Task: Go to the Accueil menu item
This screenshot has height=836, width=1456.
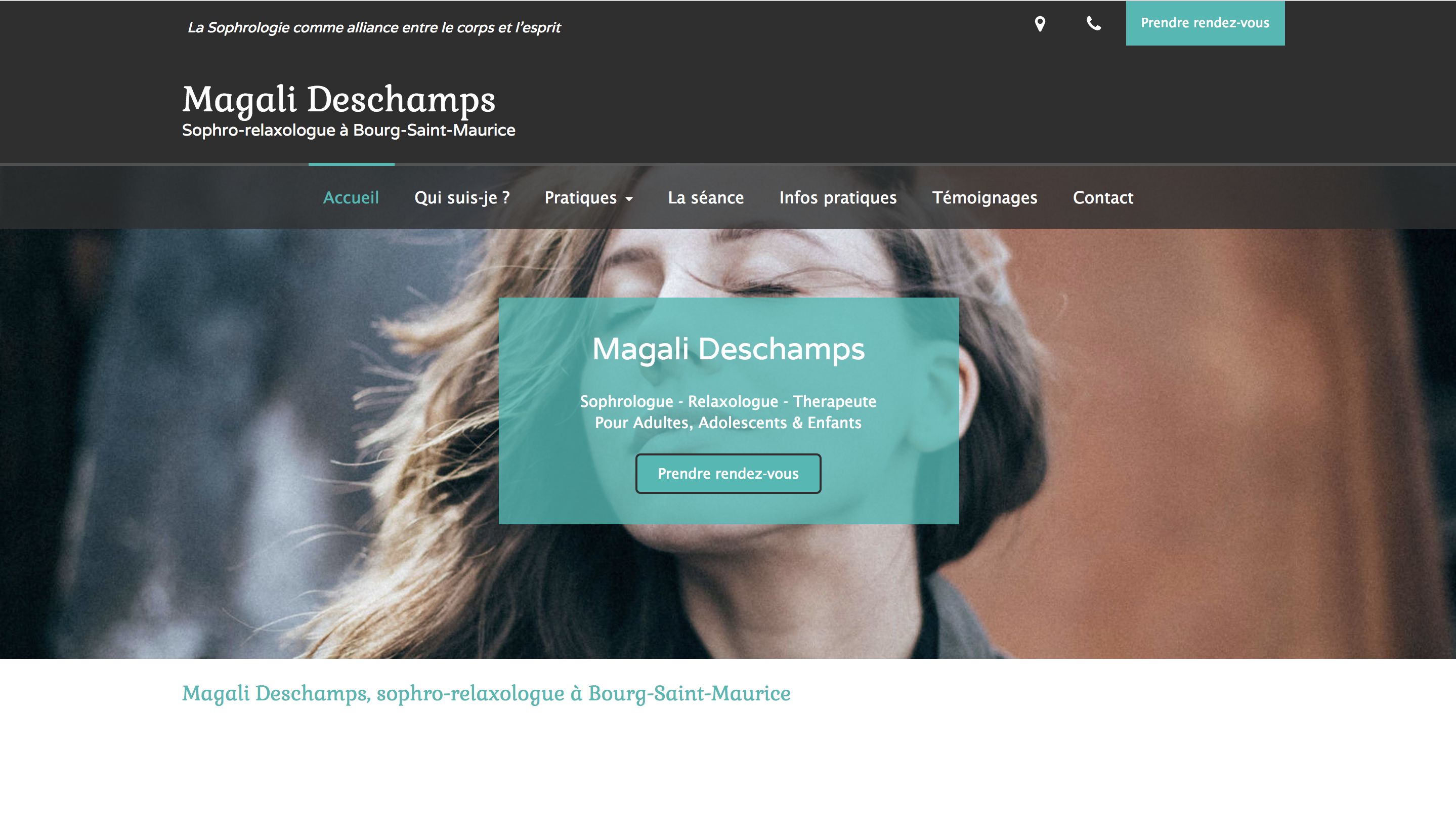Action: (x=351, y=197)
